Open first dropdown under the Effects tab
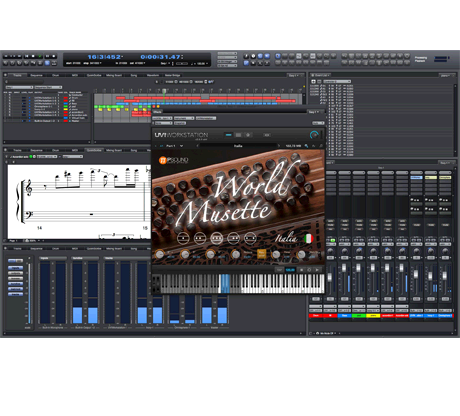 [x=162, y=118]
